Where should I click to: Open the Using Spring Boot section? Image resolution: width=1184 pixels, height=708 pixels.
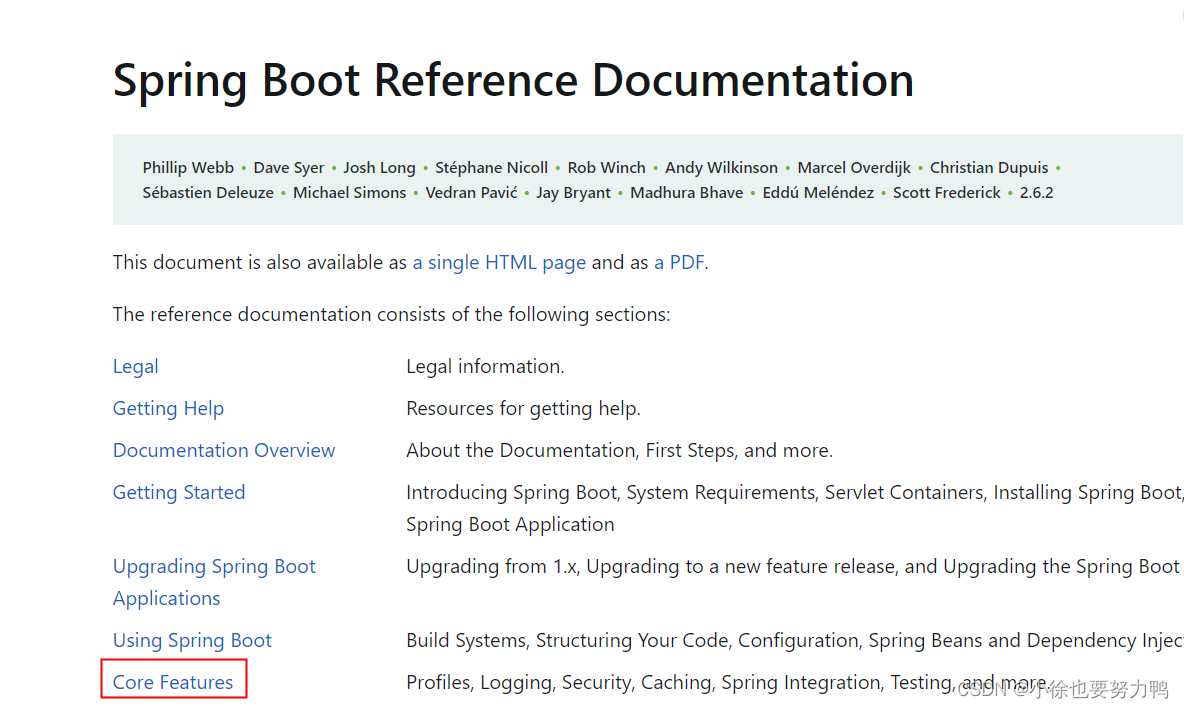click(192, 641)
